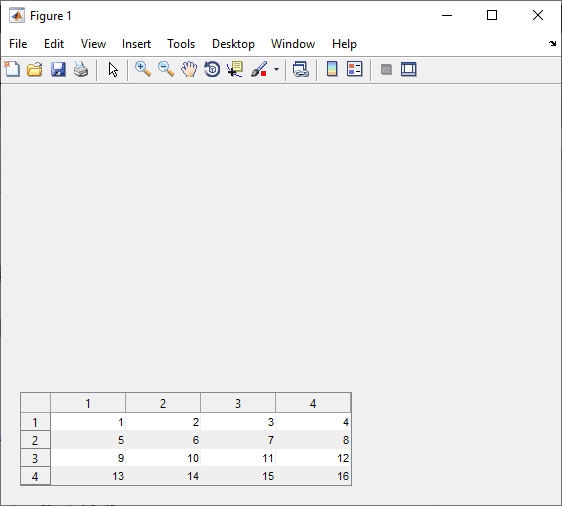Open the Help menu
Screen dimensions: 562x506
[x=344, y=44]
